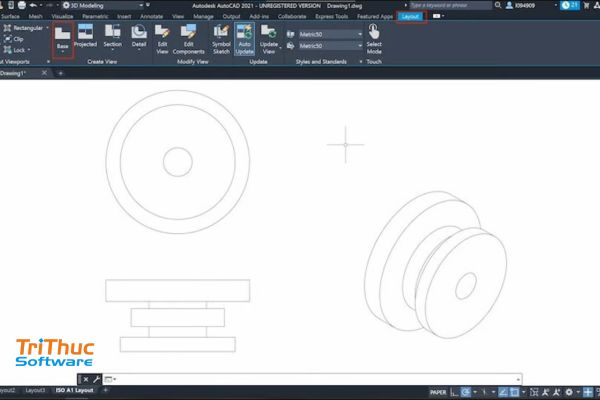Click the user account icon
The image size is (600, 400).
tap(509, 5)
